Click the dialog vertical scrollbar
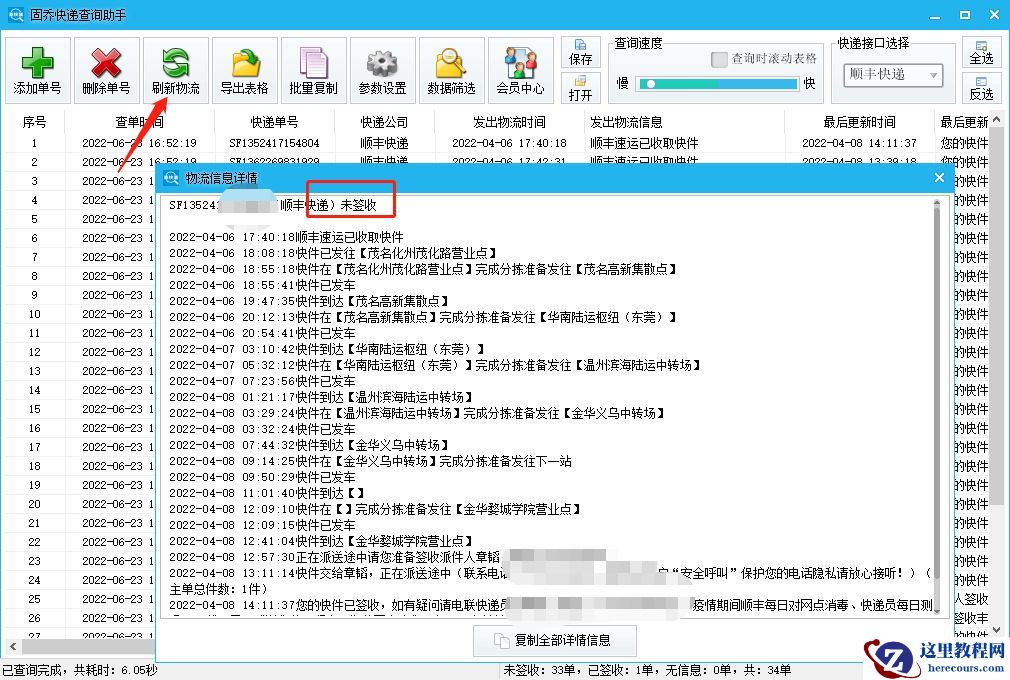Image resolution: width=1010 pixels, height=680 pixels. 937,406
